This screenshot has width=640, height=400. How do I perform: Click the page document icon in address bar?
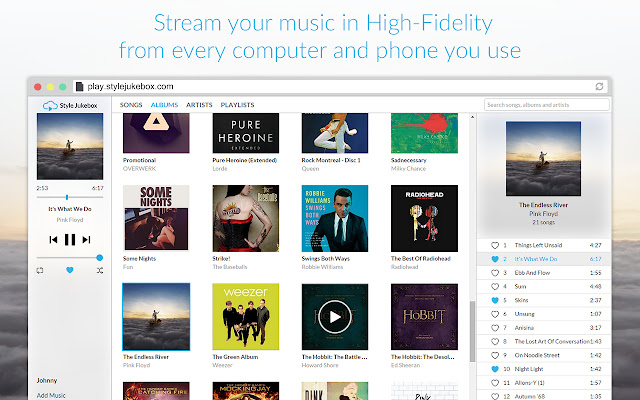[80, 87]
